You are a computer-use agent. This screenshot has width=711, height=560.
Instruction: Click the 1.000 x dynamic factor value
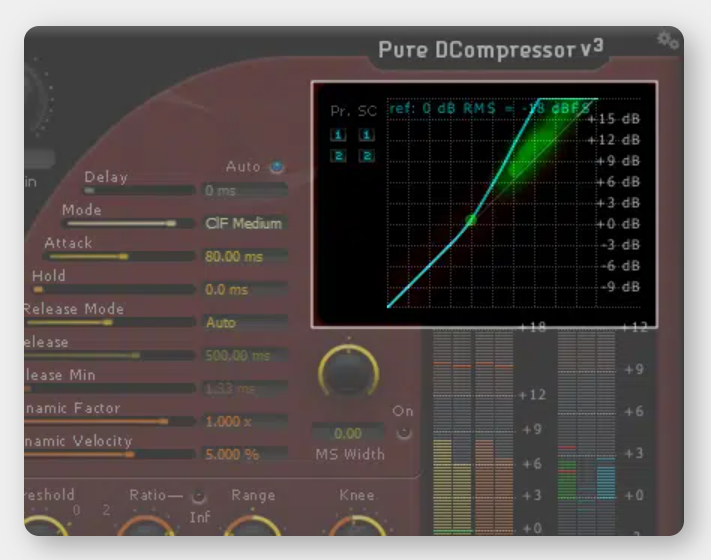pos(245,422)
